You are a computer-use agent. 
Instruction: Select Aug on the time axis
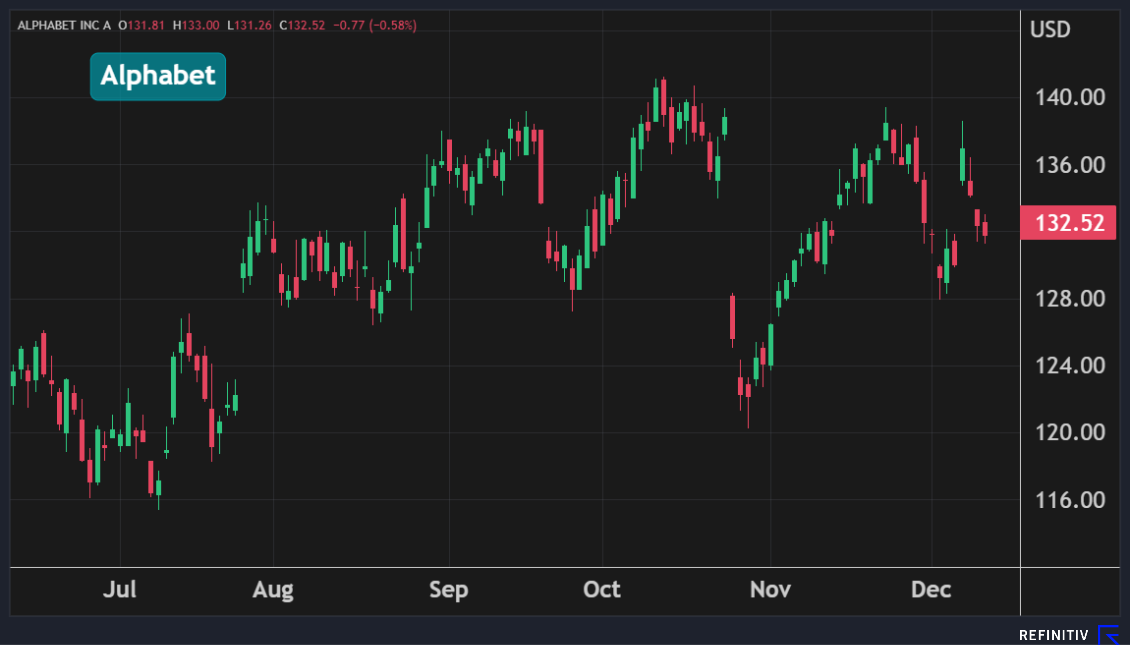273,590
